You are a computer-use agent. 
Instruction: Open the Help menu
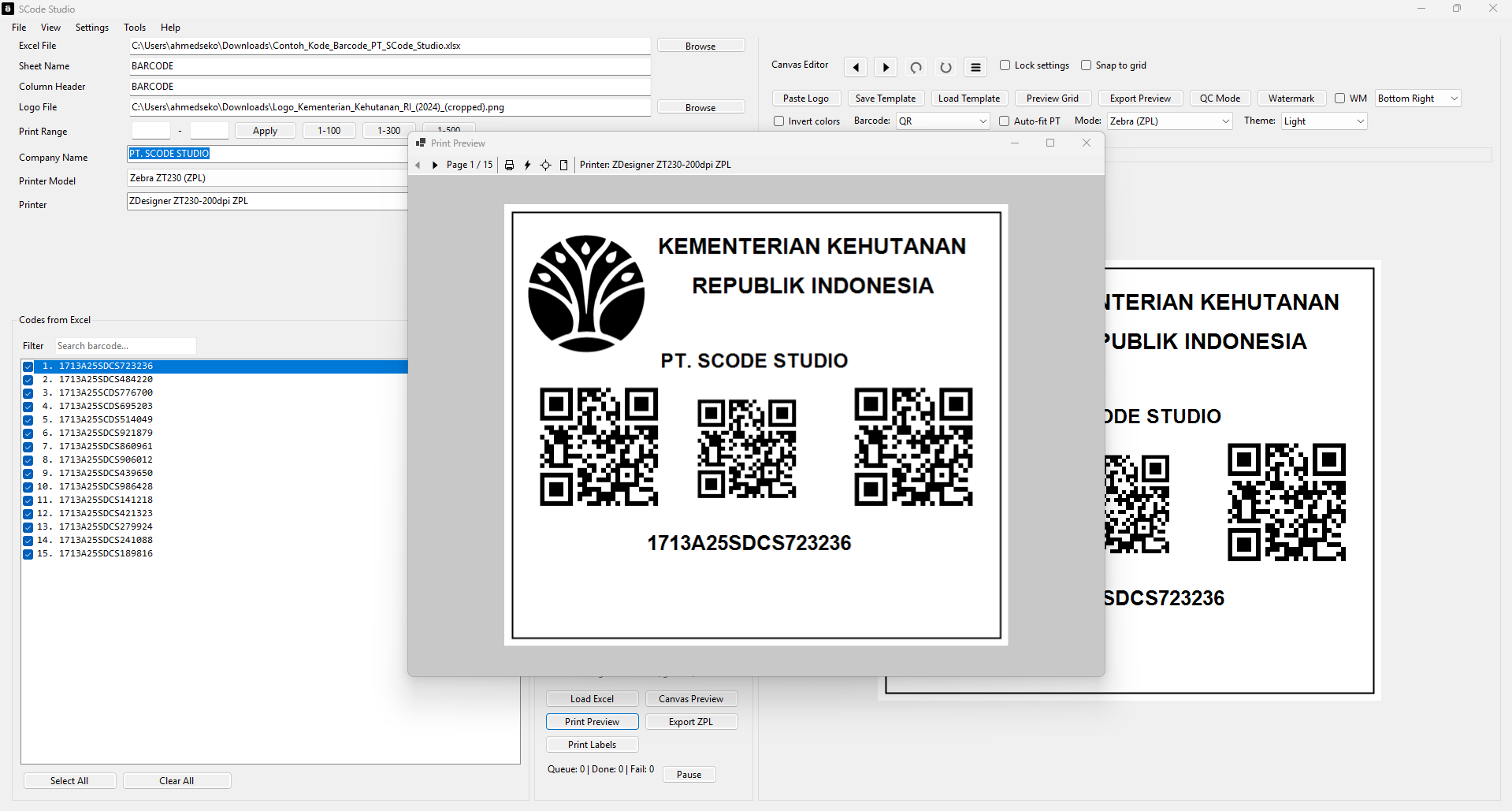(170, 28)
